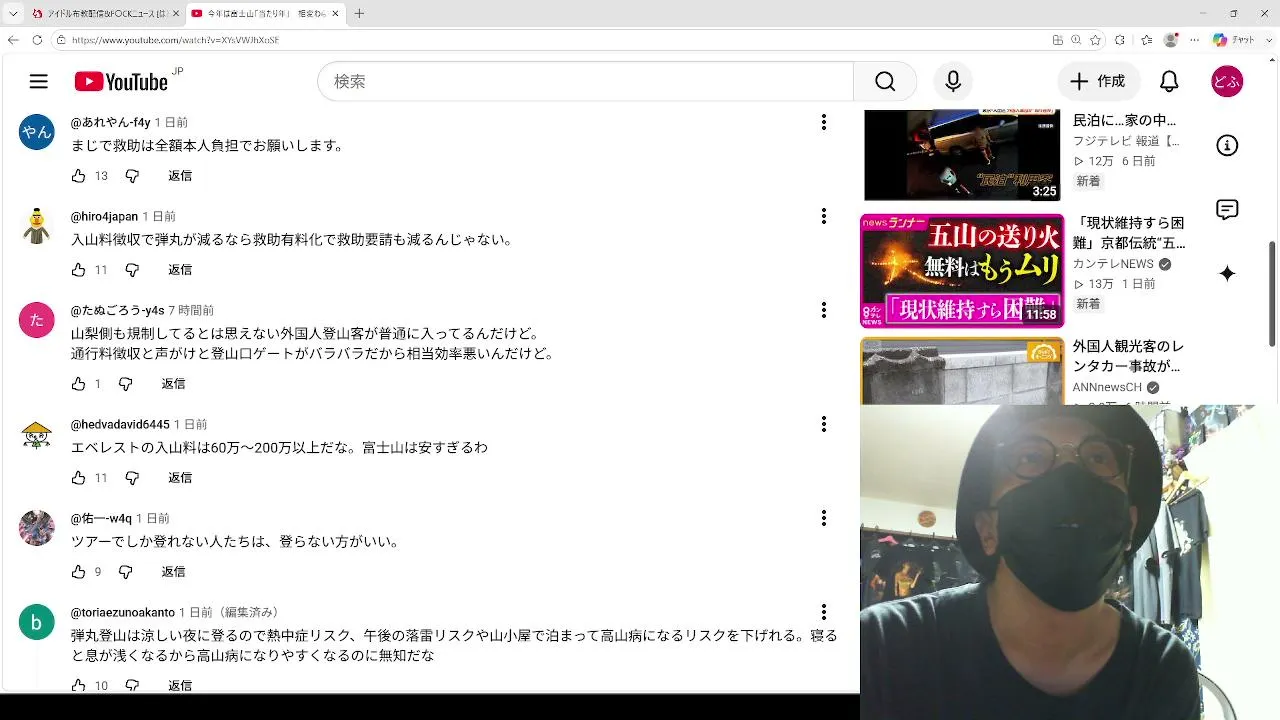Open options menu for @あれやん-f4y comment
Screen dimensions: 1280x720
pos(824,122)
